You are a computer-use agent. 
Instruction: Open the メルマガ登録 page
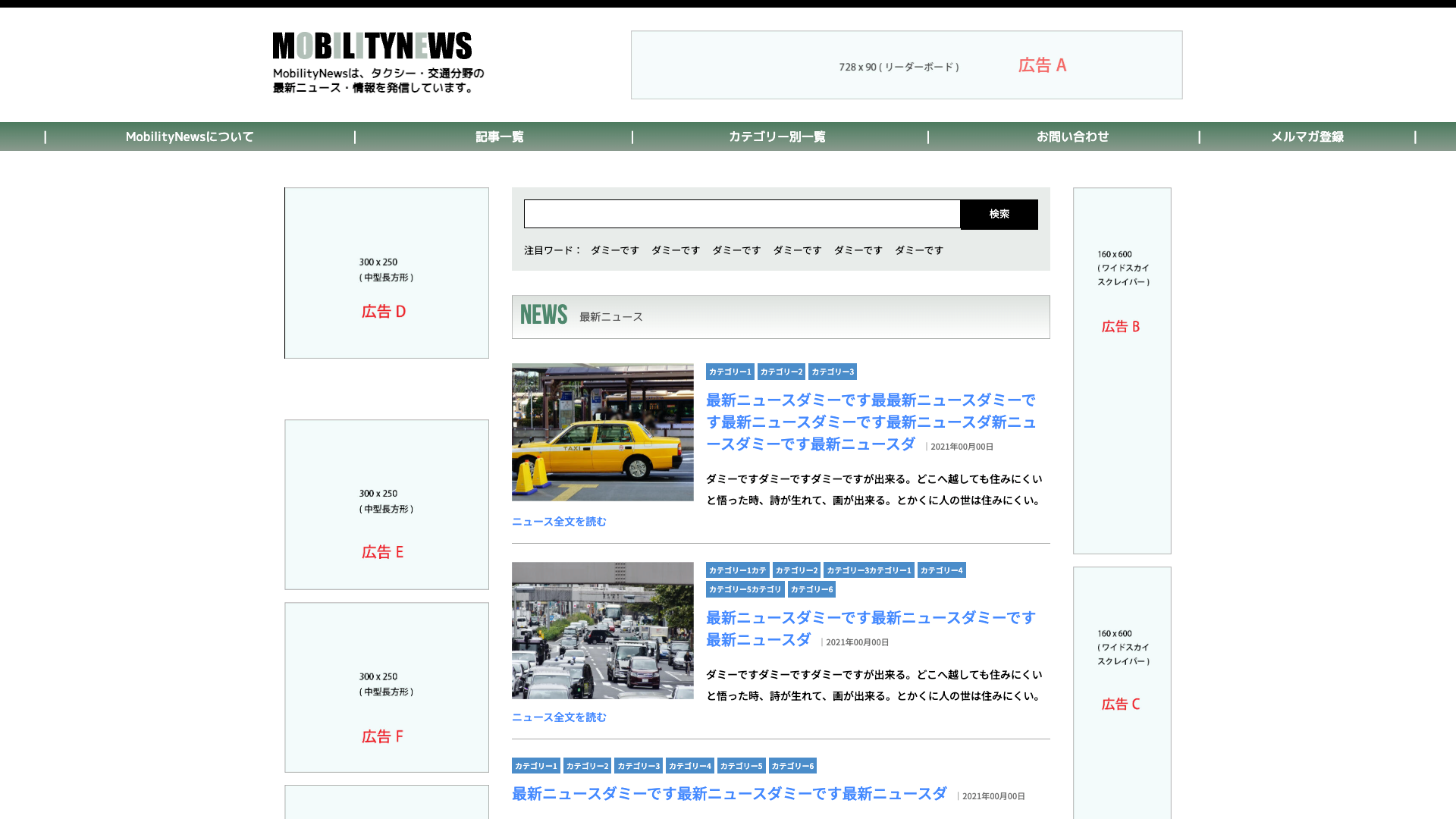click(1307, 137)
